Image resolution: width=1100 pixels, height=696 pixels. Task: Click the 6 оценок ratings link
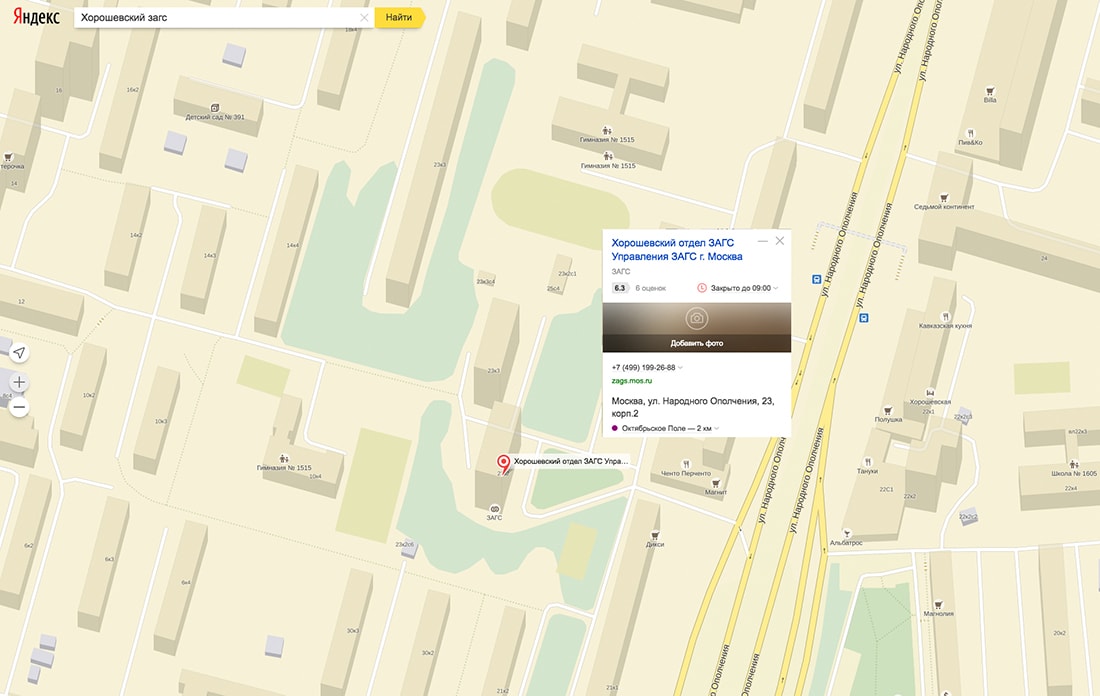pyautogui.click(x=650, y=288)
